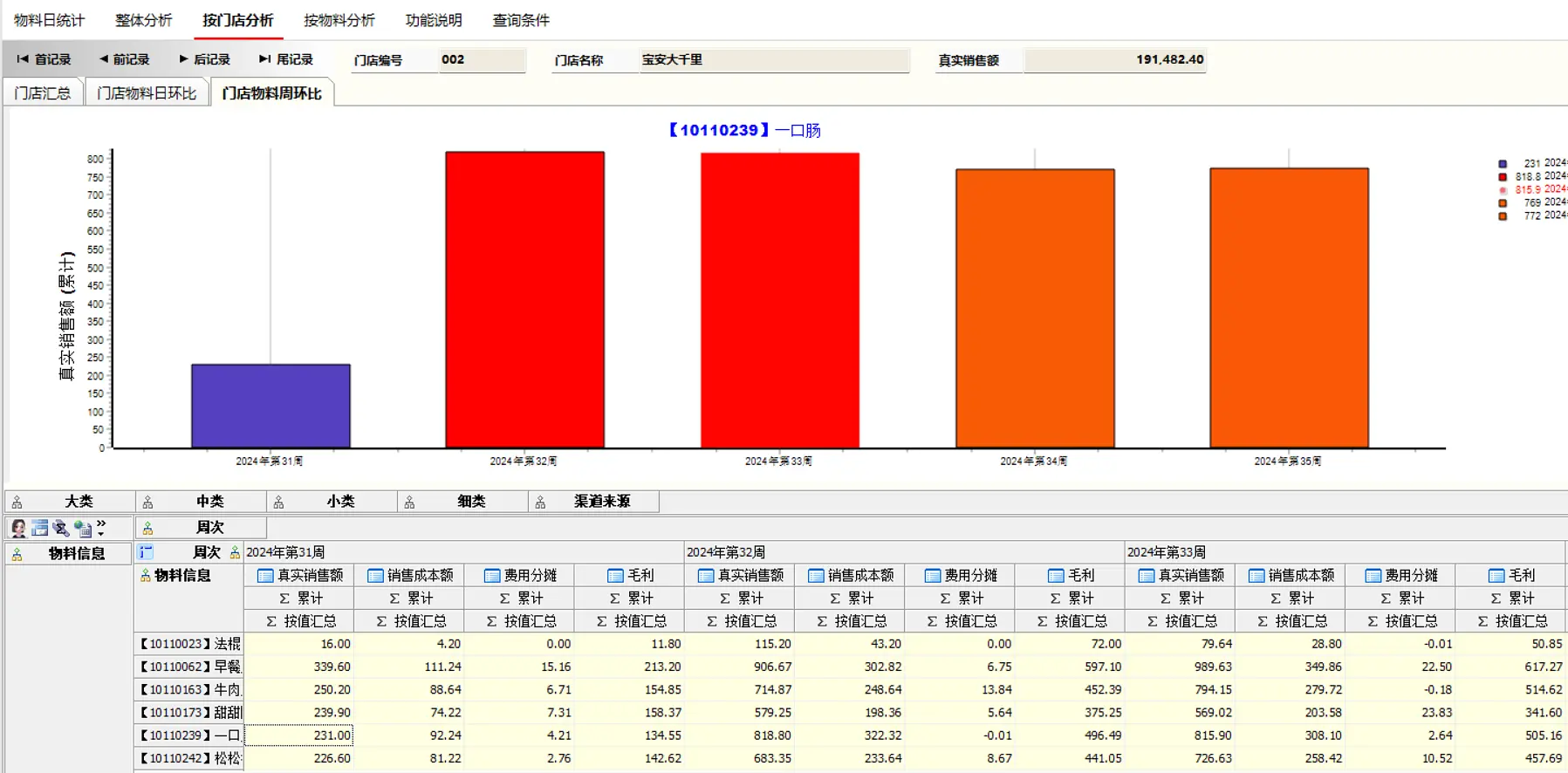Jump to last record (尾记录)
Image resolution: width=1568 pixels, height=773 pixels.
[x=286, y=59]
